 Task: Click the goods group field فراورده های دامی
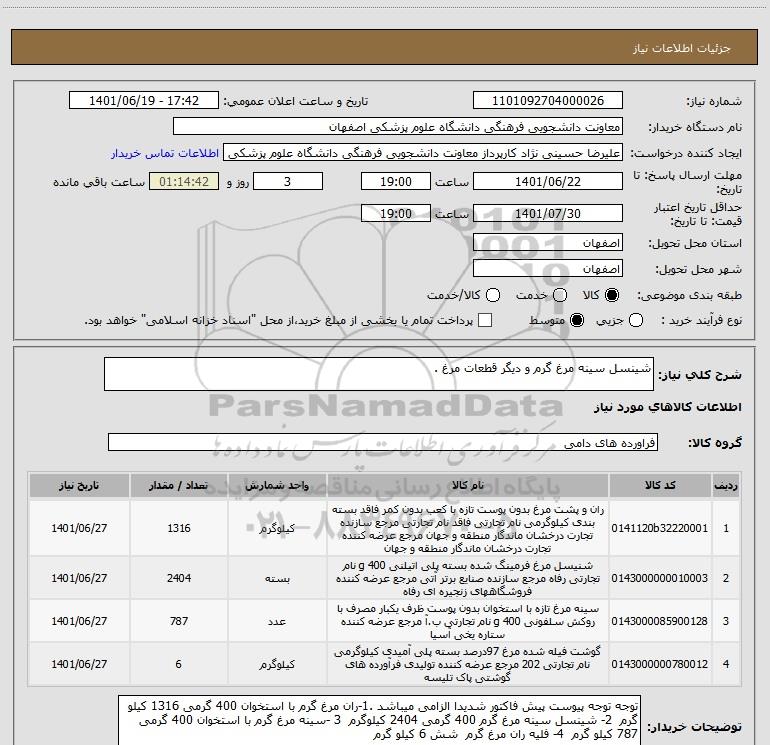[x=383, y=442]
